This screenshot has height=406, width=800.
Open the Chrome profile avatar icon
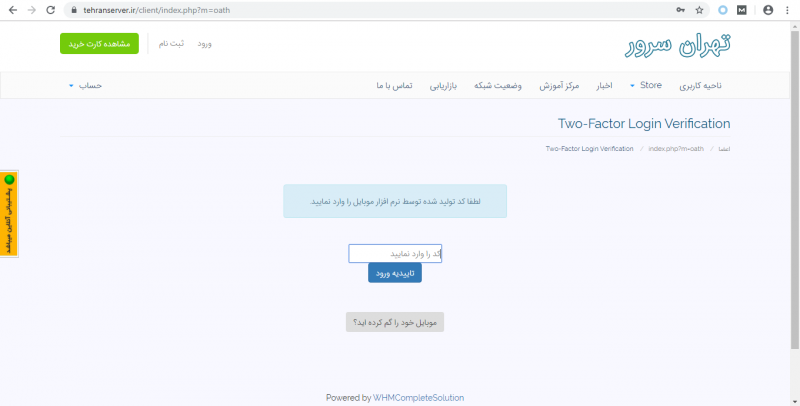coord(768,9)
